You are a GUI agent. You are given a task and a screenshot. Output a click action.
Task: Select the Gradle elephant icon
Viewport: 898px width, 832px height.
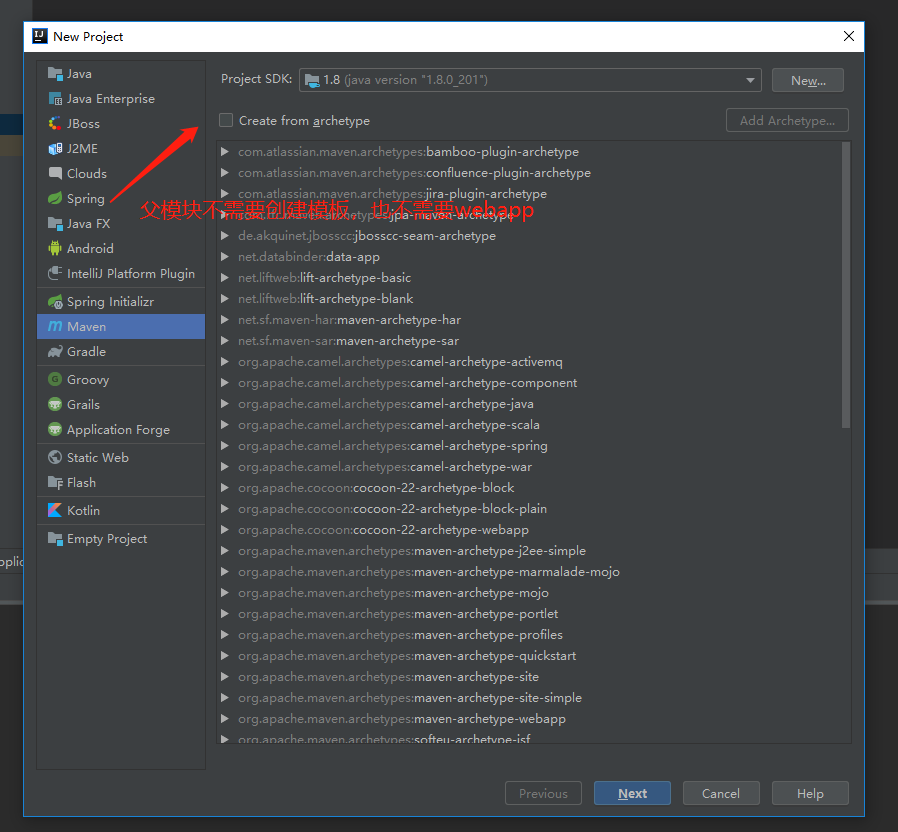[55, 352]
